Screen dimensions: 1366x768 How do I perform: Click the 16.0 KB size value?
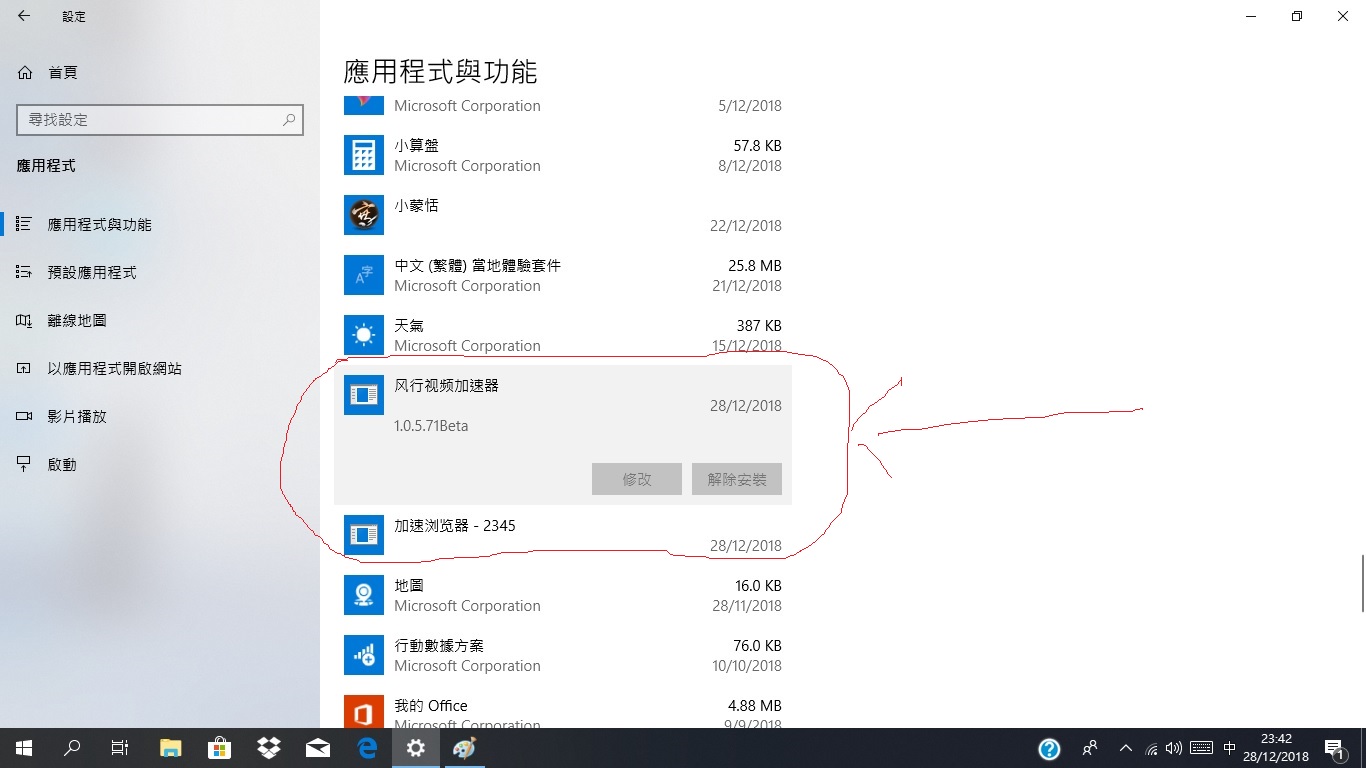[x=758, y=585]
